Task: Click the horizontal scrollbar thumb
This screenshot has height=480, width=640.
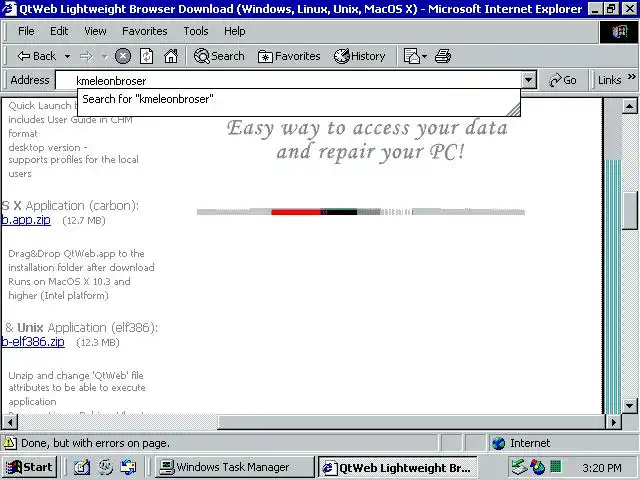Action: pos(411,422)
